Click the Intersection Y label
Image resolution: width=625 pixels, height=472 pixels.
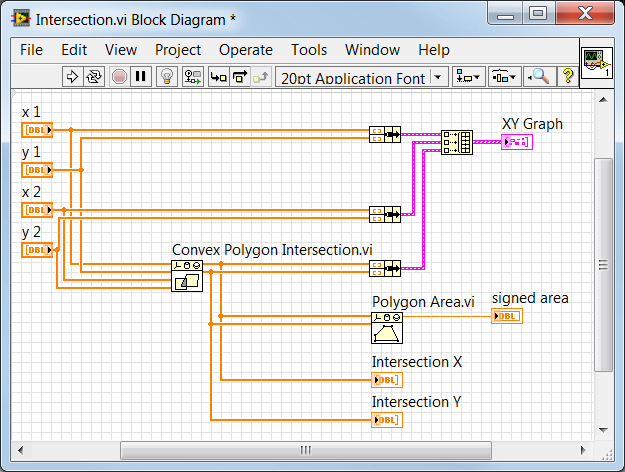tap(417, 402)
